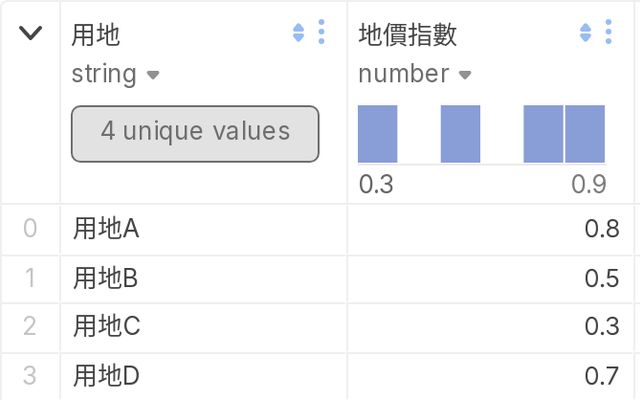The width and height of the screenshot is (640, 400).
Task: Click the 4 unique values button
Action: 195,133
